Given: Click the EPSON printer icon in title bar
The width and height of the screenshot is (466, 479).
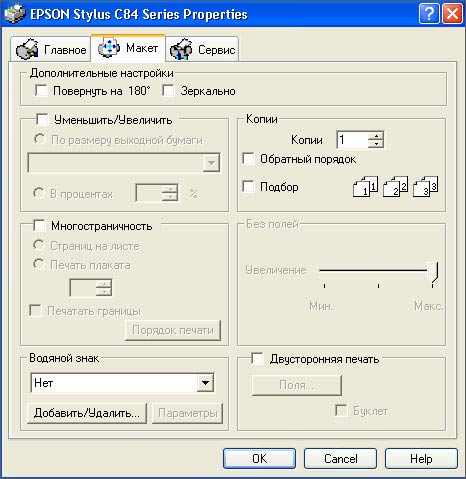Looking at the screenshot, I should (x=15, y=14).
